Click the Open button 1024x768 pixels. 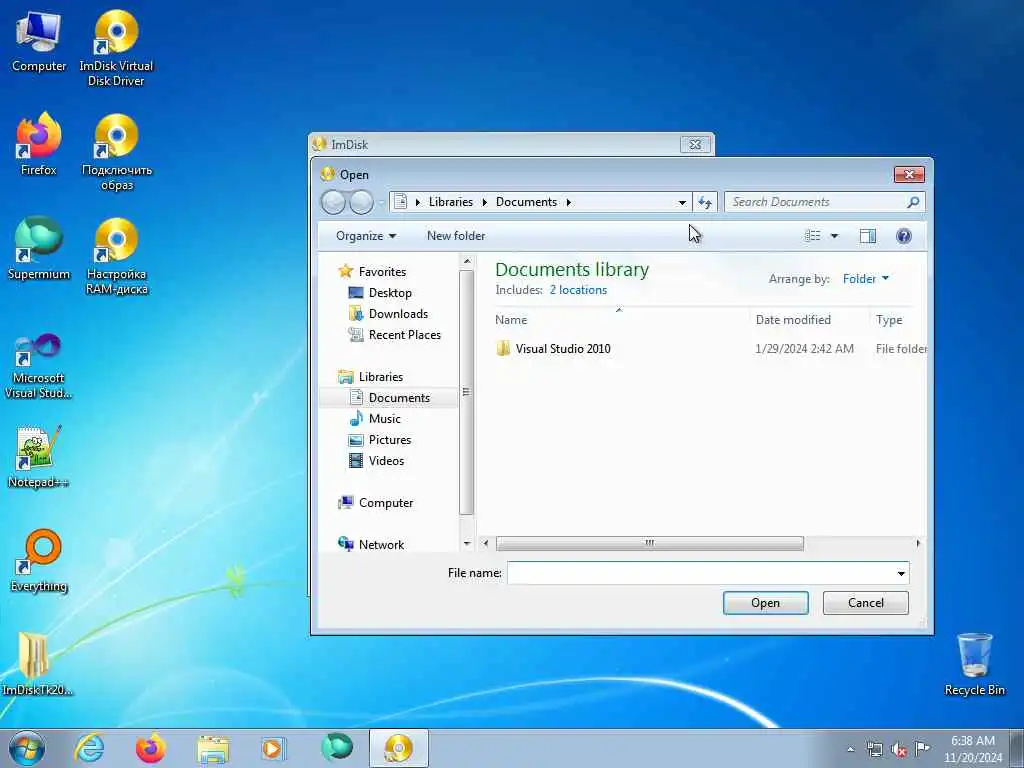click(765, 603)
